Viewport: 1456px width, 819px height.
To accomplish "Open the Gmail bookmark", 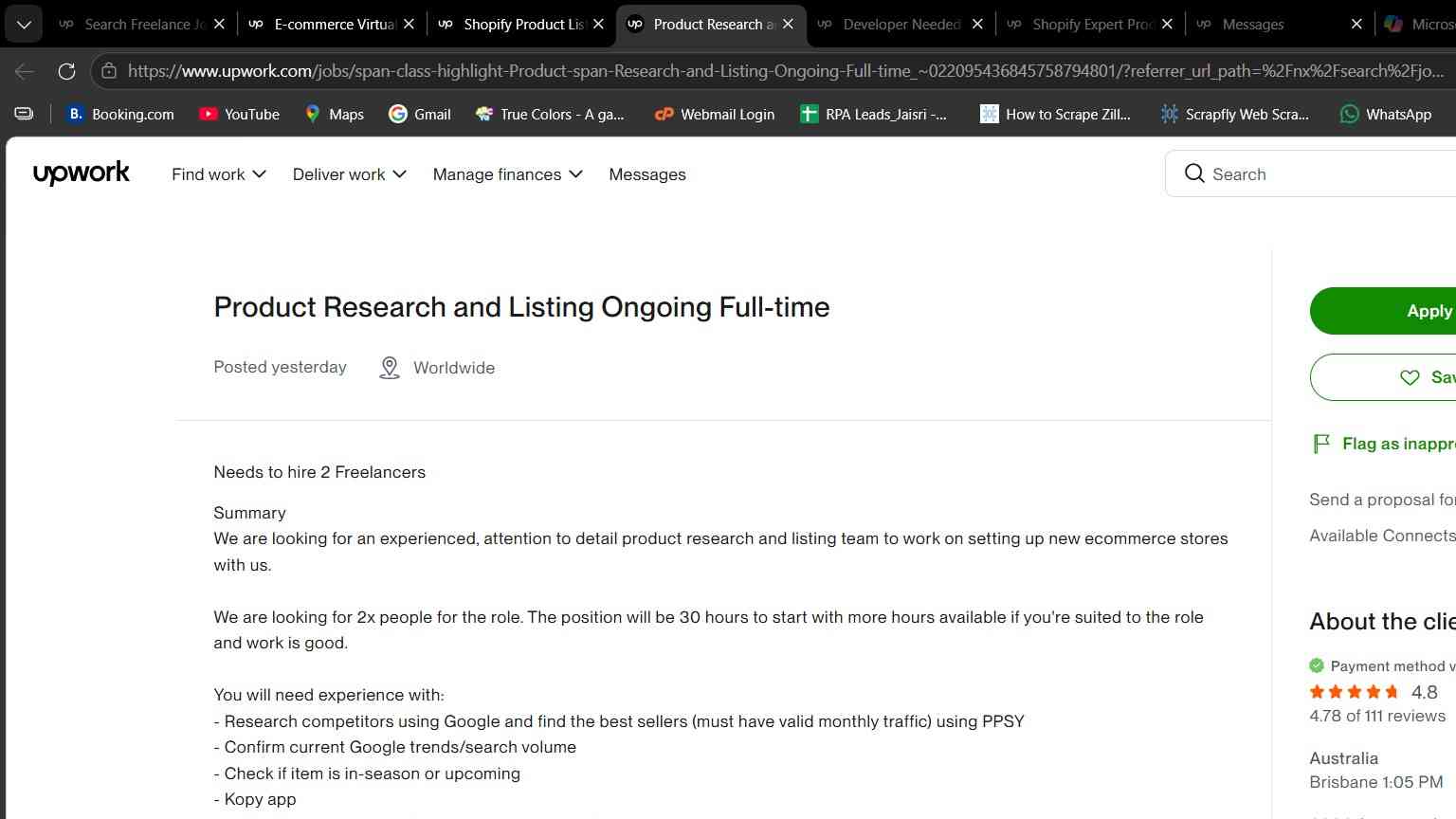I will click(x=420, y=114).
